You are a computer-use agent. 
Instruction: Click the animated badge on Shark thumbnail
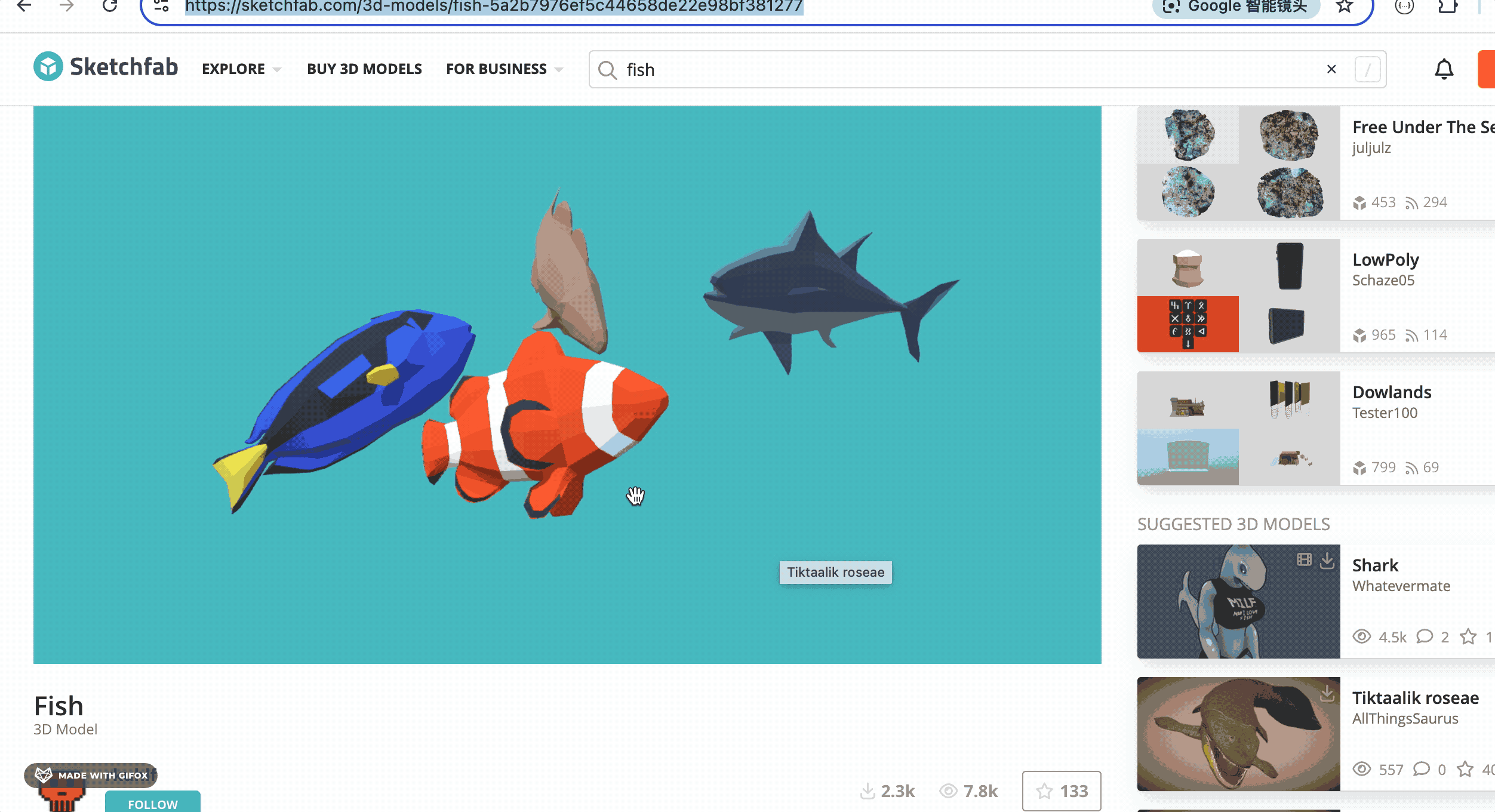click(x=1304, y=559)
